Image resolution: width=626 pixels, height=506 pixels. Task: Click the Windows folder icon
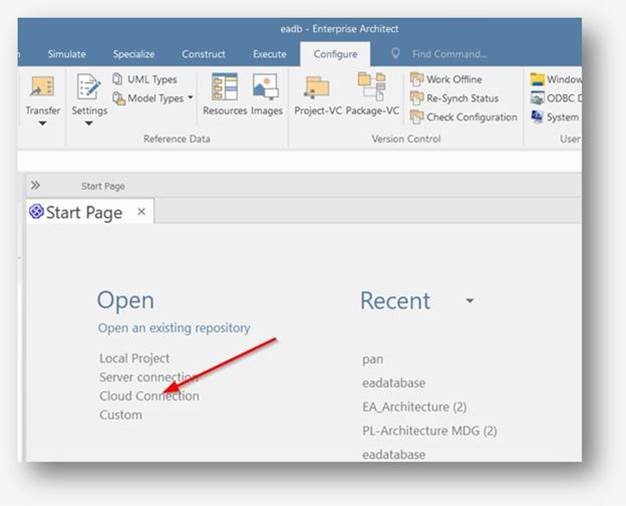click(x=537, y=79)
